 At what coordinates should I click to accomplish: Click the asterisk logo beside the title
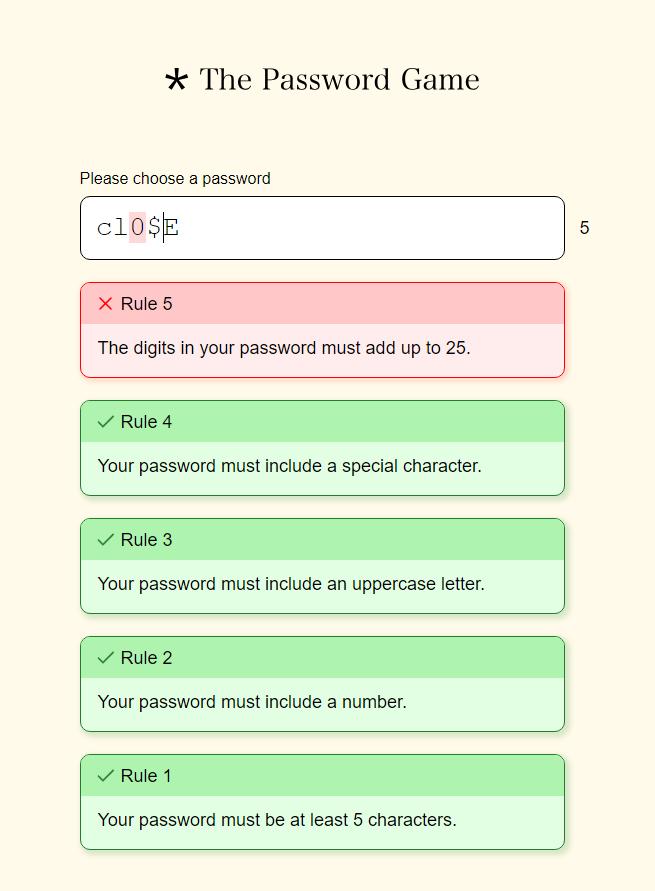176,80
